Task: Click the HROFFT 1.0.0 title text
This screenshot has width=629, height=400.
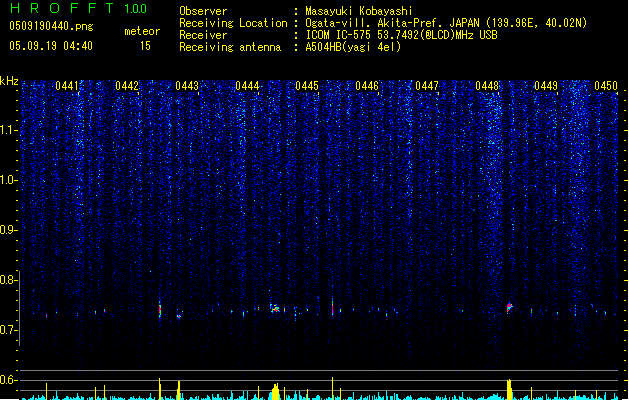Action: 78,8
